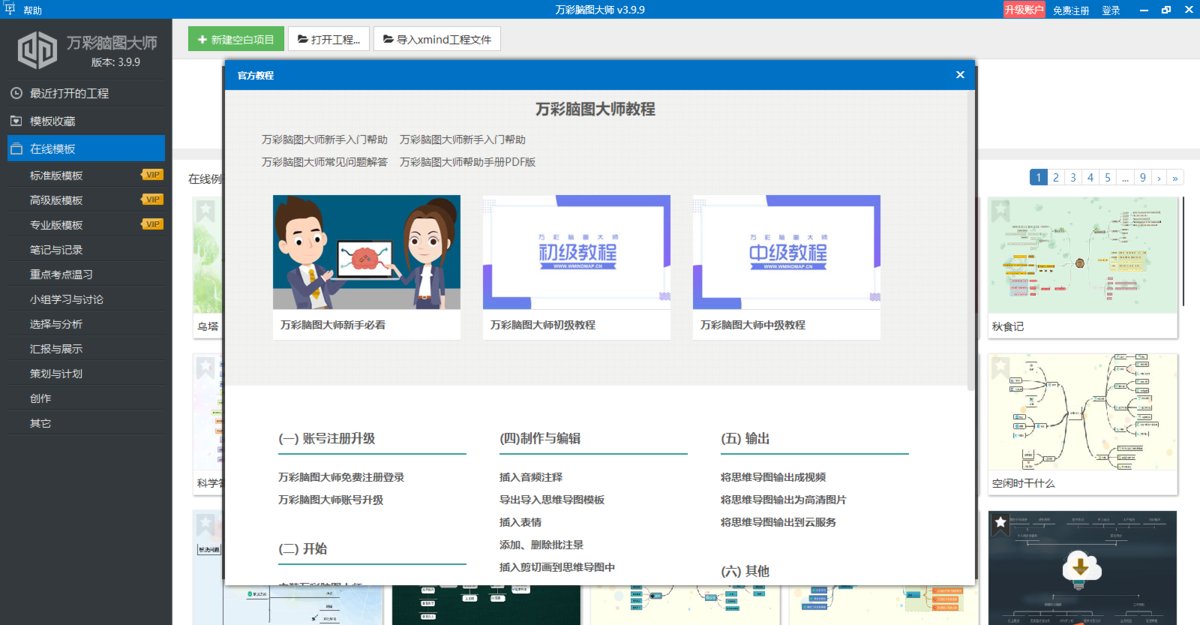Screen dimensions: 1200x625
Task: Click the 在线模板 sidebar icon
Action: [x=16, y=149]
